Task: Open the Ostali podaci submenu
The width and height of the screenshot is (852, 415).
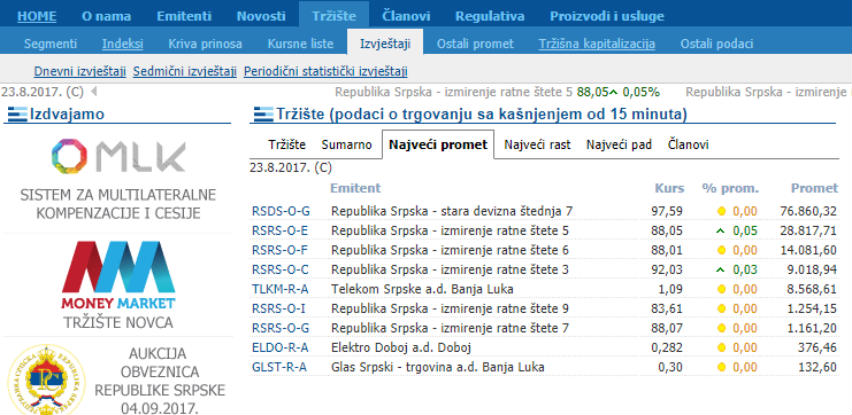Action: point(717,44)
